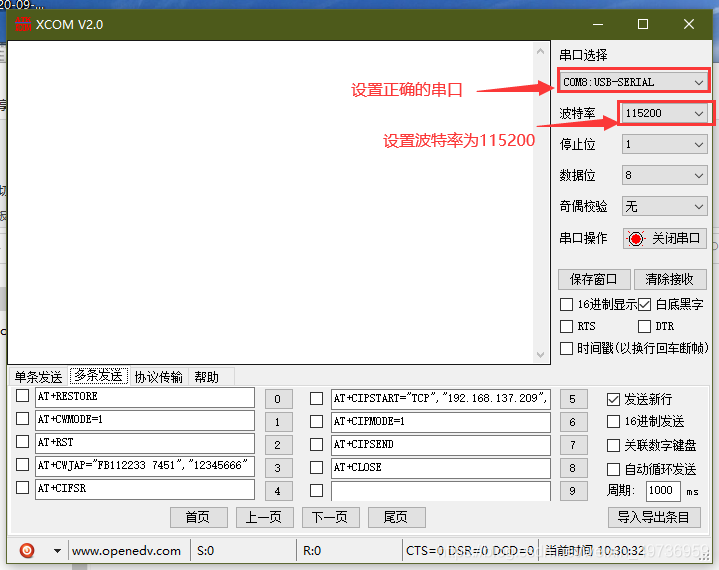Click send button 5 for AT+CIPSTART
Viewport: 719px width, 570px height.
[573, 399]
